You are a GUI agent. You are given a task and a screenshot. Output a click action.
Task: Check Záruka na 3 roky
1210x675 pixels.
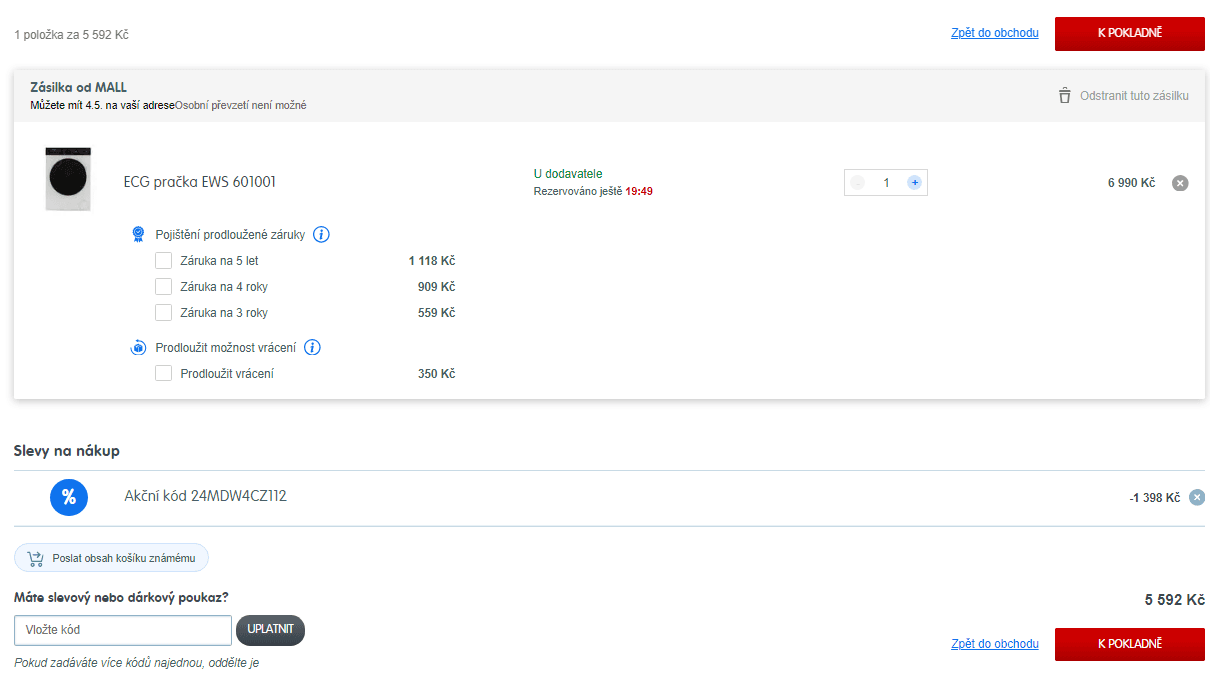click(x=164, y=313)
